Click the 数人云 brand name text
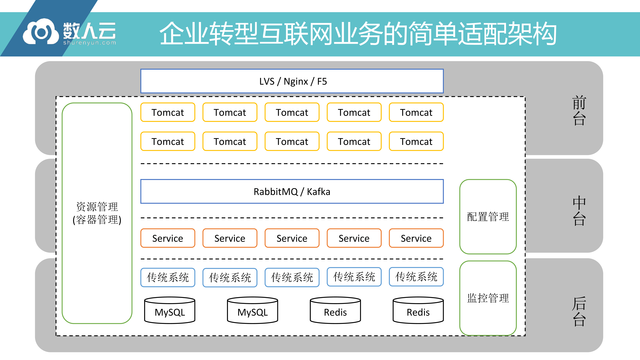The image size is (640, 360). tap(89, 30)
